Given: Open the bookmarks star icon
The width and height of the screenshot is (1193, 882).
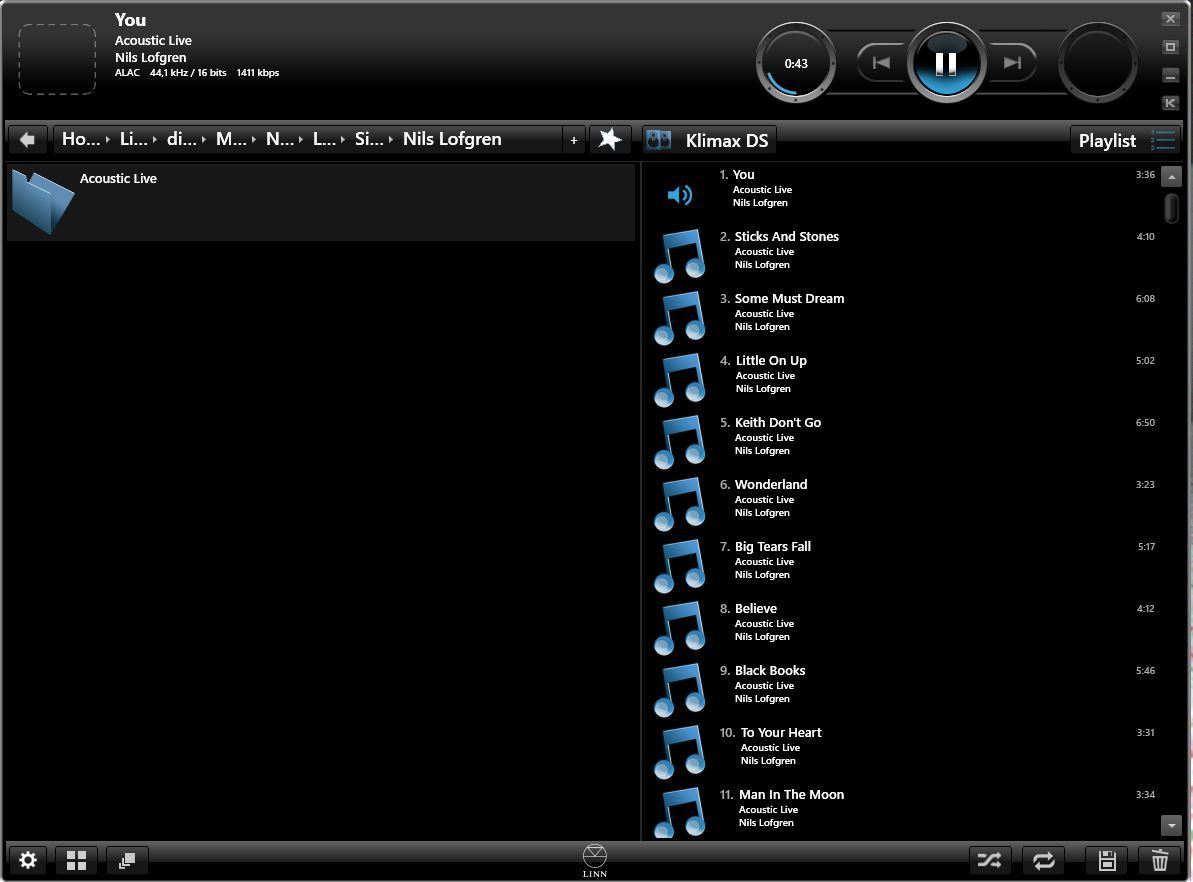Looking at the screenshot, I should click(609, 140).
